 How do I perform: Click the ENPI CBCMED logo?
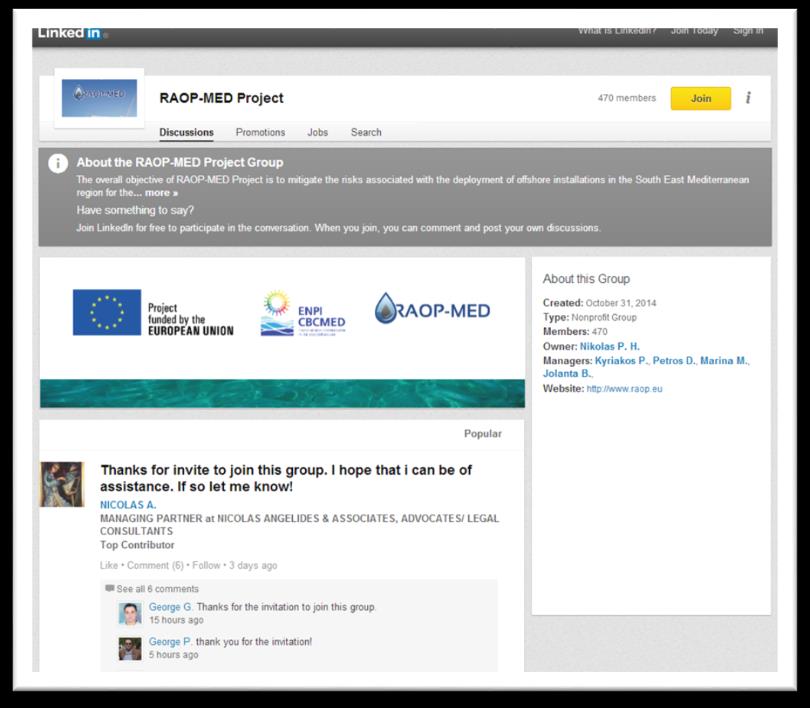tap(303, 313)
